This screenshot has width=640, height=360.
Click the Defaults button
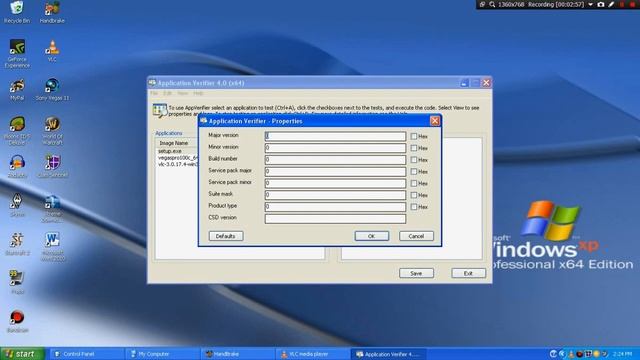pyautogui.click(x=226, y=236)
